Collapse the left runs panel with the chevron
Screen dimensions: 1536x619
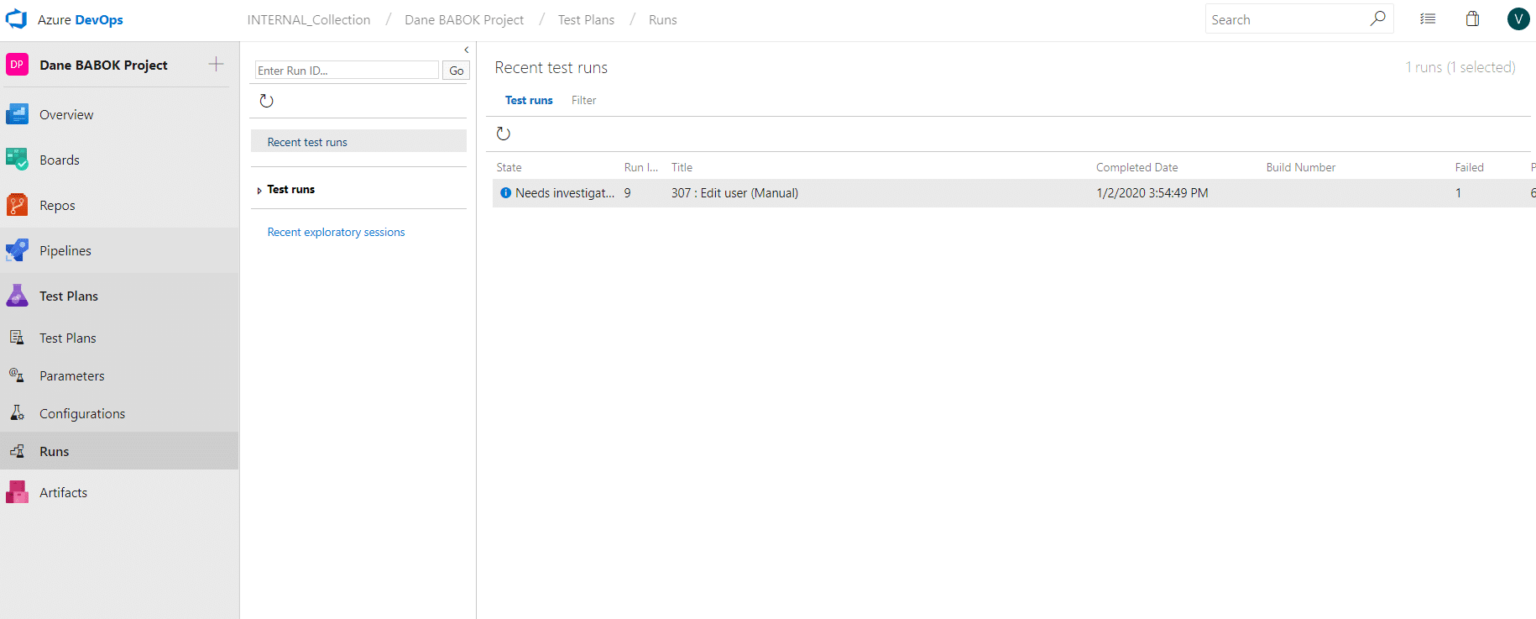coord(464,49)
